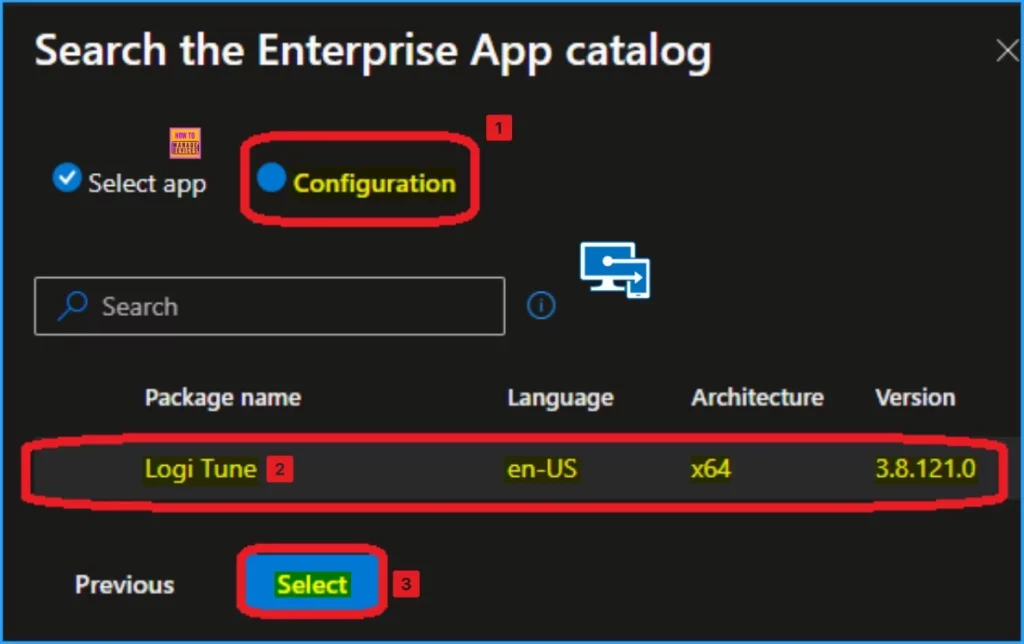Select the Logi Tune package name
The height and width of the screenshot is (644, 1024).
pos(200,468)
